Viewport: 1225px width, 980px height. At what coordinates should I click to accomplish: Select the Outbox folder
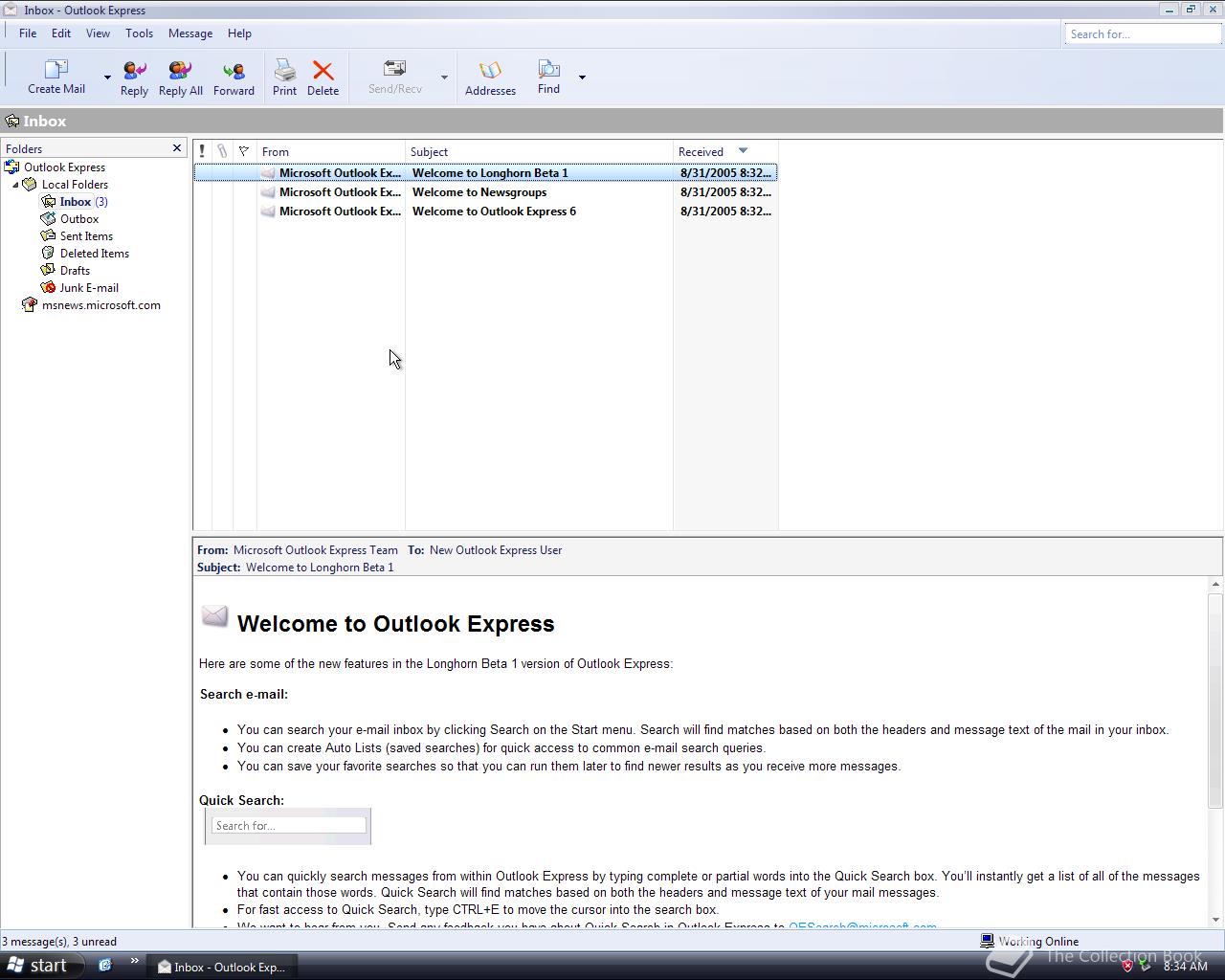coord(79,219)
